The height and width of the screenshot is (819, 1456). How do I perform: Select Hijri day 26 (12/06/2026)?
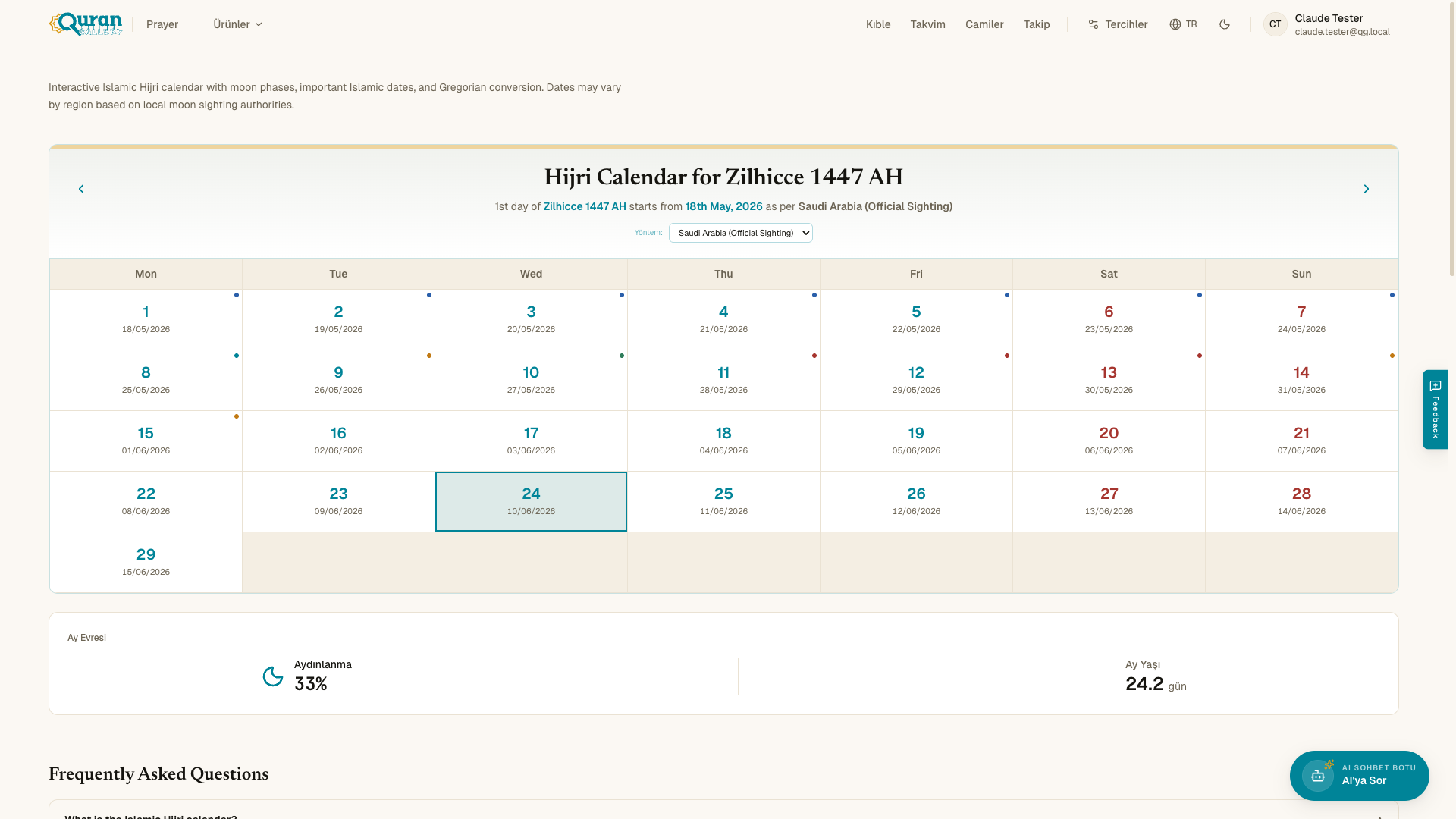916,501
